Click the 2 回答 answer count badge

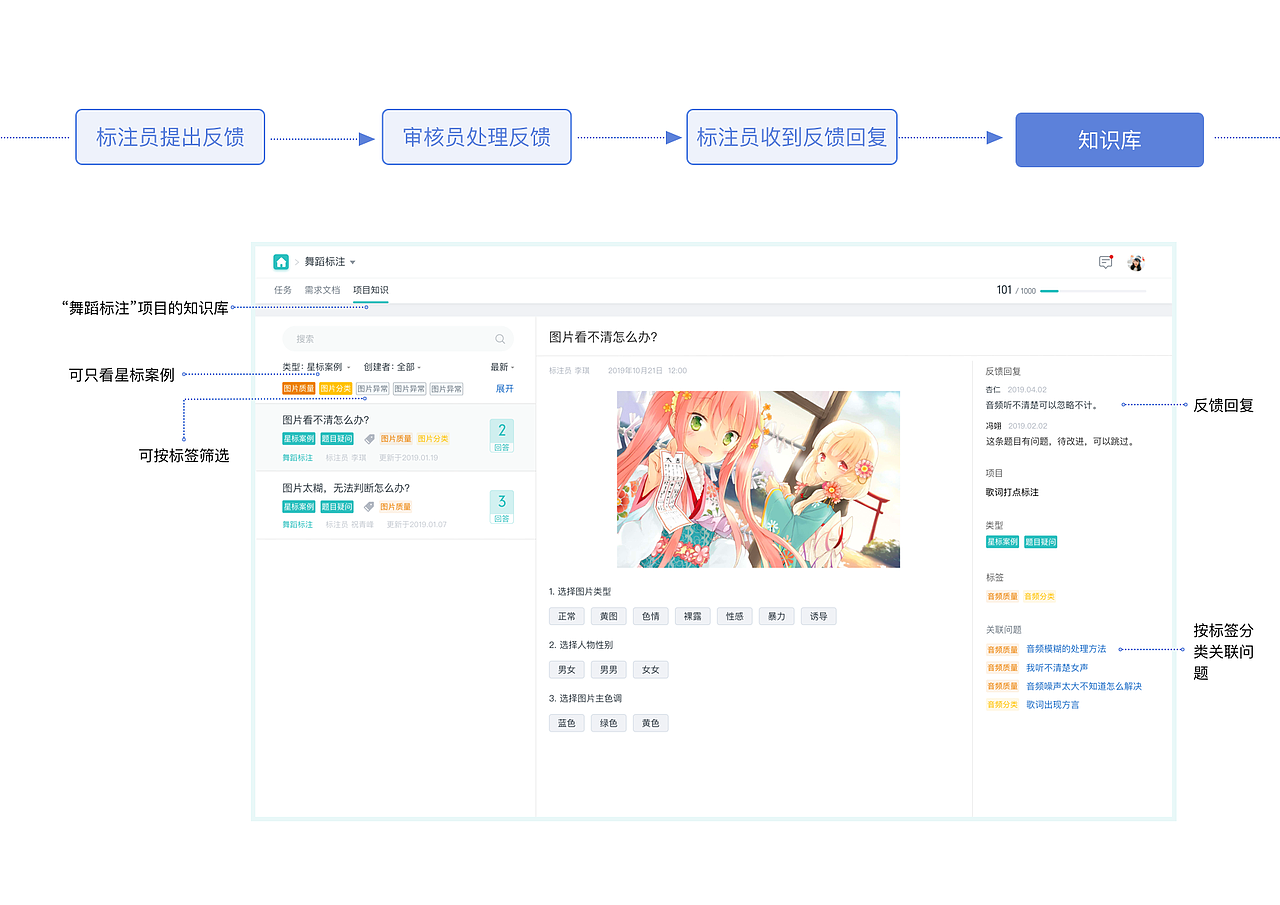click(502, 436)
